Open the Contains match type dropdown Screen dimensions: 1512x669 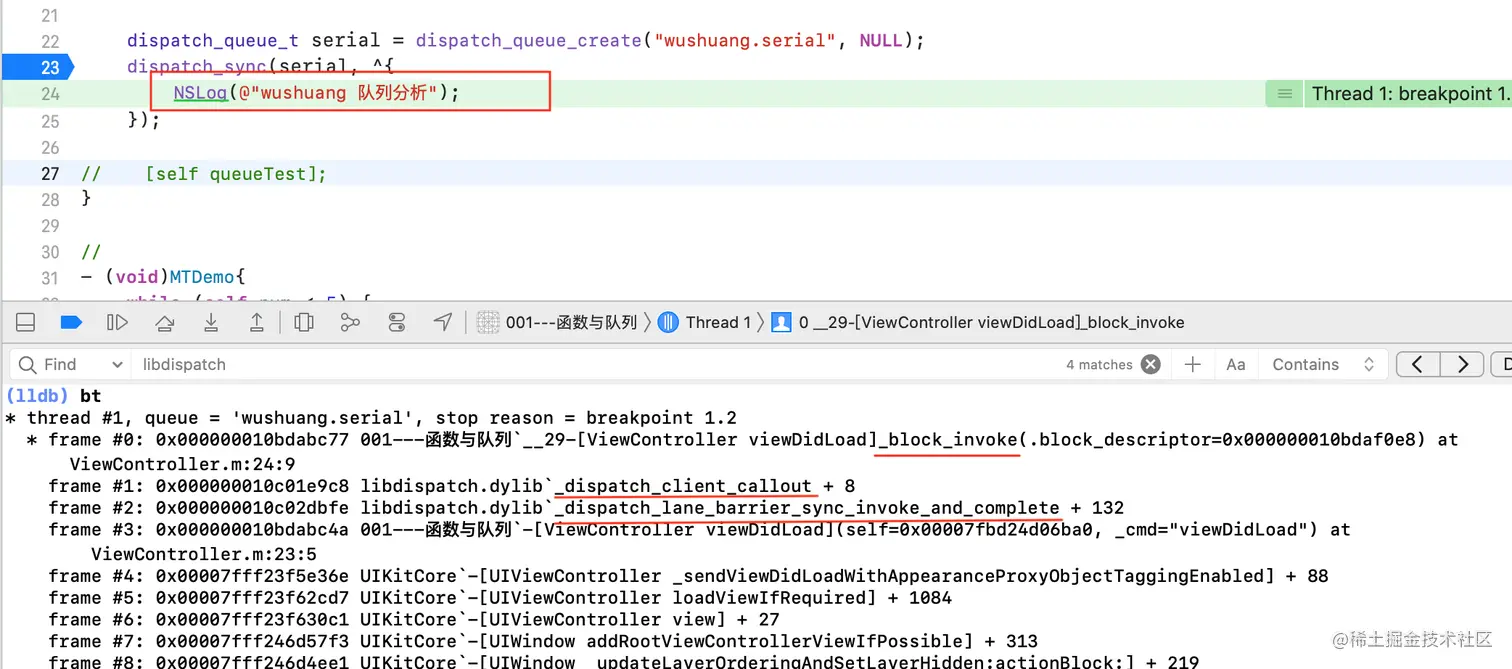[x=1322, y=364]
